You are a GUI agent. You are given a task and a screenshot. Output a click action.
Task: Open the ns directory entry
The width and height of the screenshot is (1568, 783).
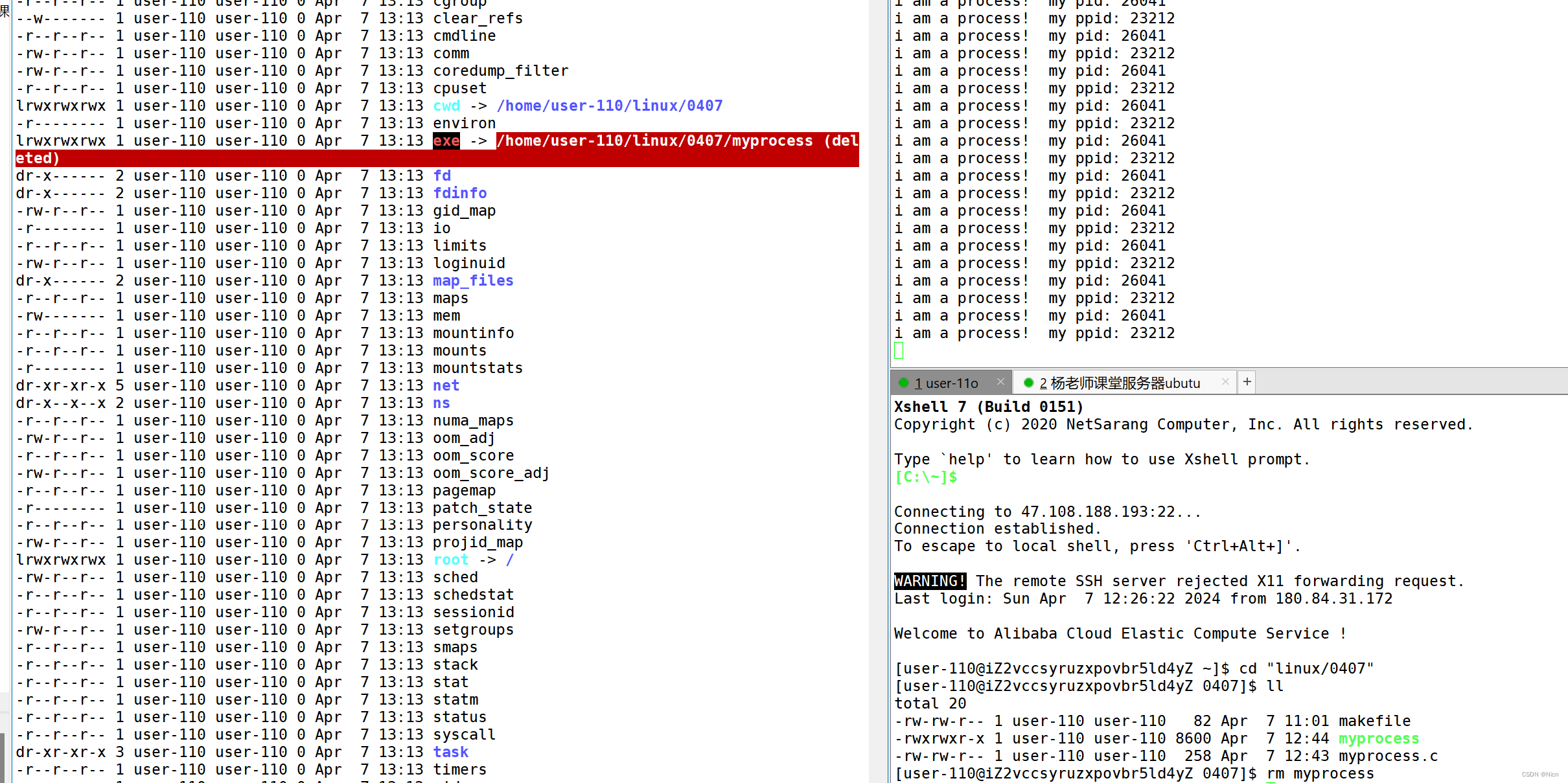(441, 403)
